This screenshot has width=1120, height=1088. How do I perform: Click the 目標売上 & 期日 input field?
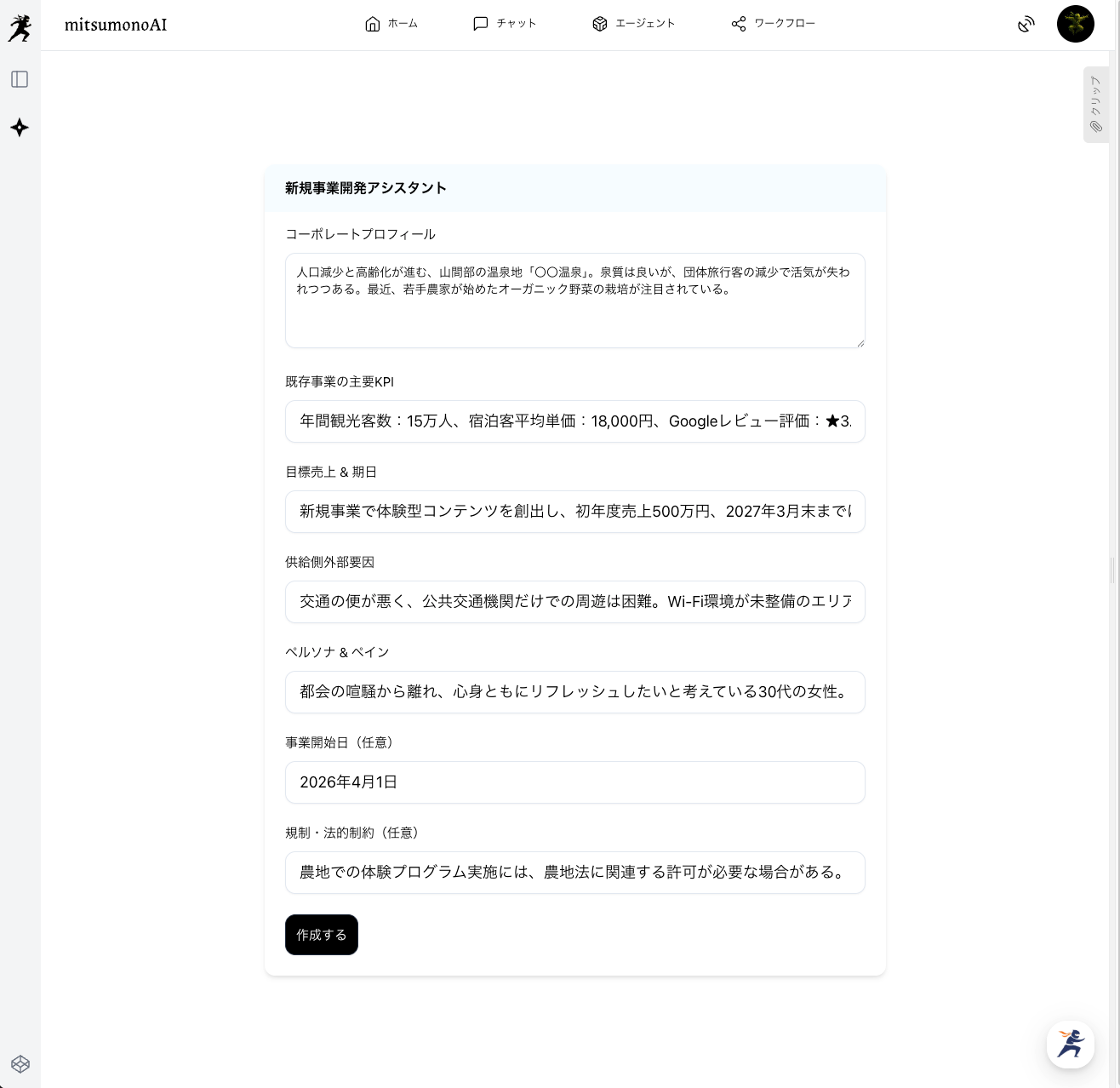coord(574,512)
